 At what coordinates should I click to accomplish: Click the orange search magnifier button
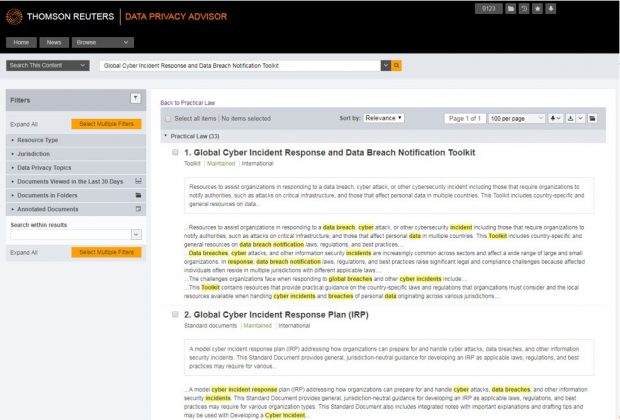tap(397, 65)
